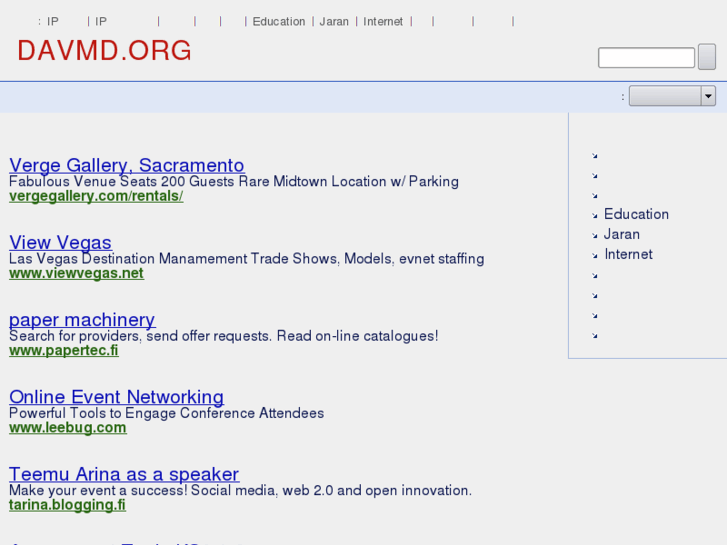Select Internet in the top navigation
Viewport: 727px width, 545px height.
383,22
